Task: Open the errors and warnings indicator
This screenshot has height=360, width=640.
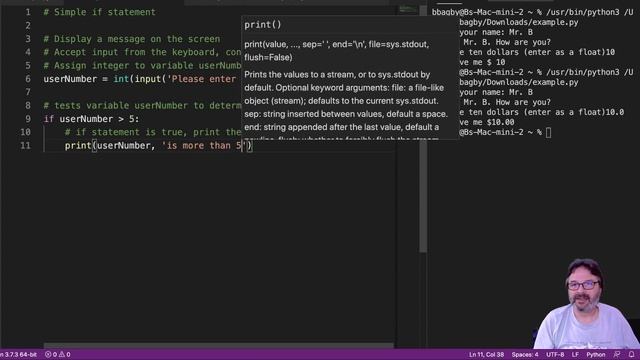Action: pyautogui.click(x=58, y=354)
